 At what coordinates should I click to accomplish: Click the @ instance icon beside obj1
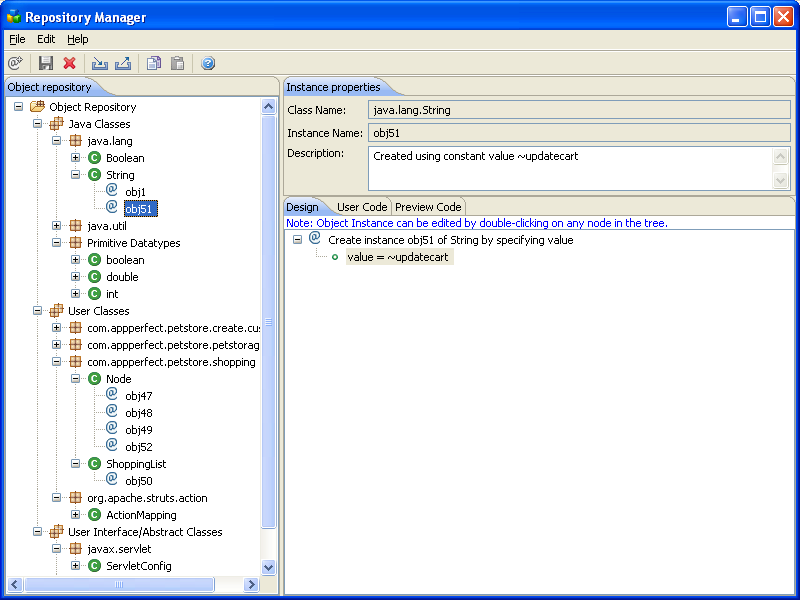[x=112, y=190]
